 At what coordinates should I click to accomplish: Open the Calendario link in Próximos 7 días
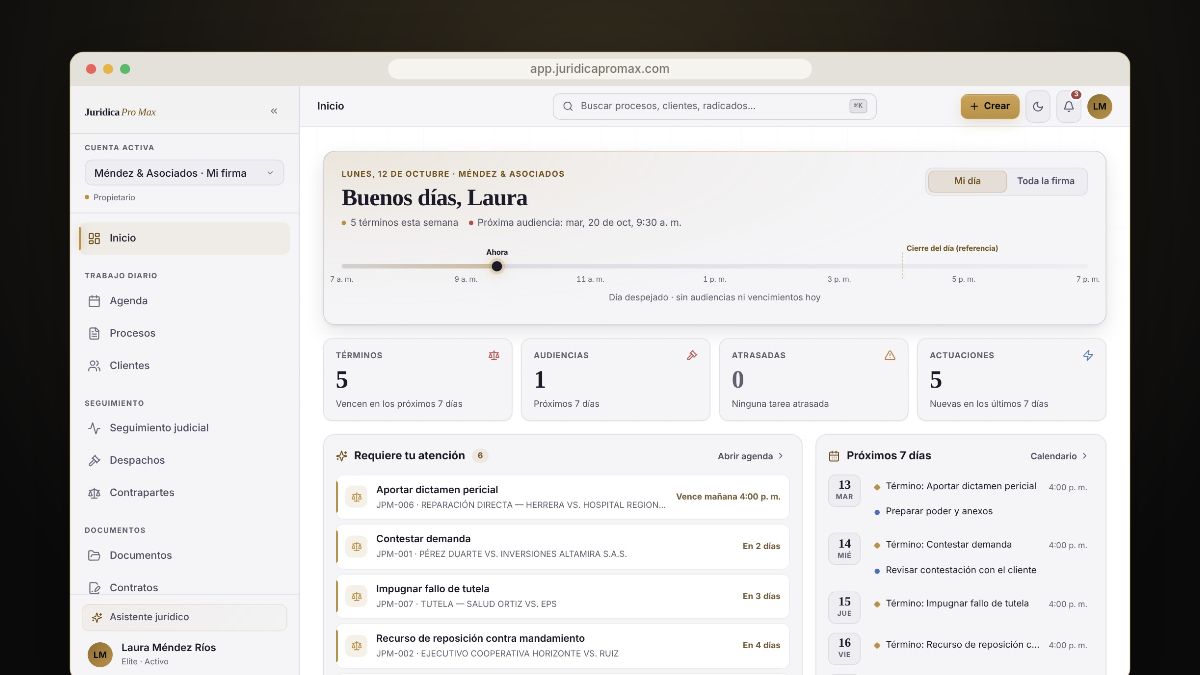coord(1059,456)
